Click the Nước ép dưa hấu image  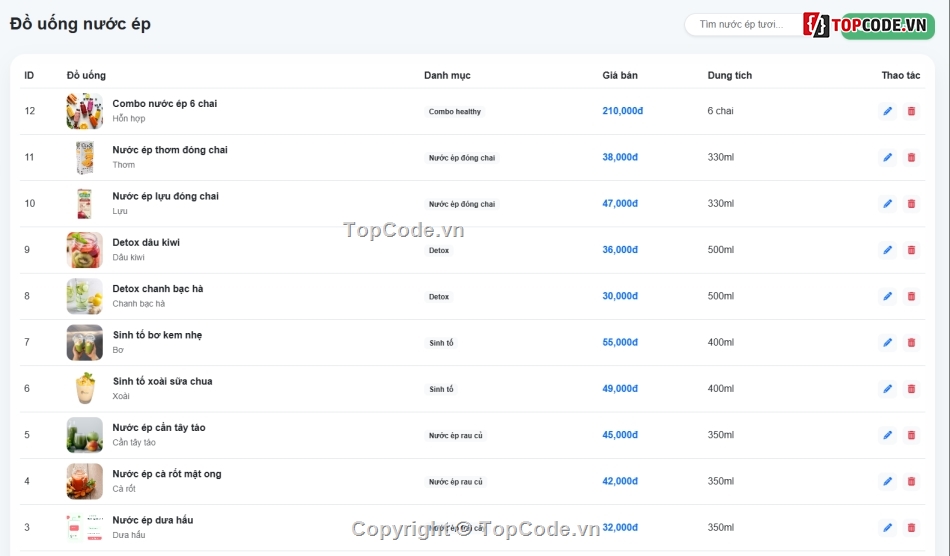tap(85, 528)
